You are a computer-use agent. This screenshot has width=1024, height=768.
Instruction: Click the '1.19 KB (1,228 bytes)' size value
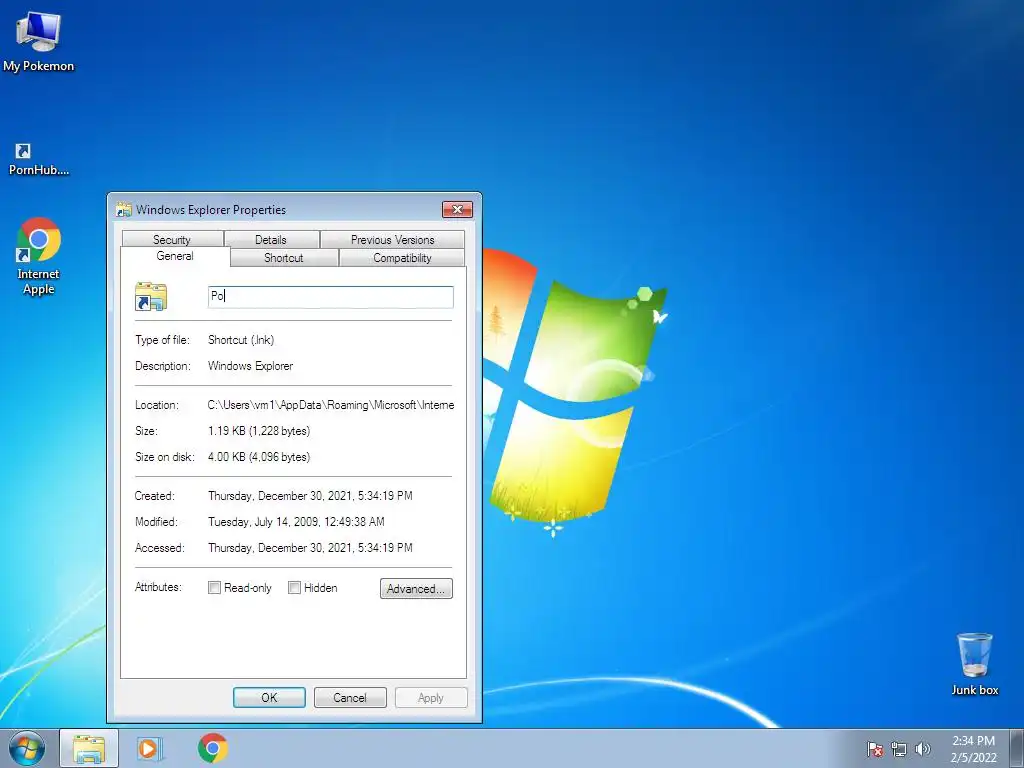click(259, 431)
